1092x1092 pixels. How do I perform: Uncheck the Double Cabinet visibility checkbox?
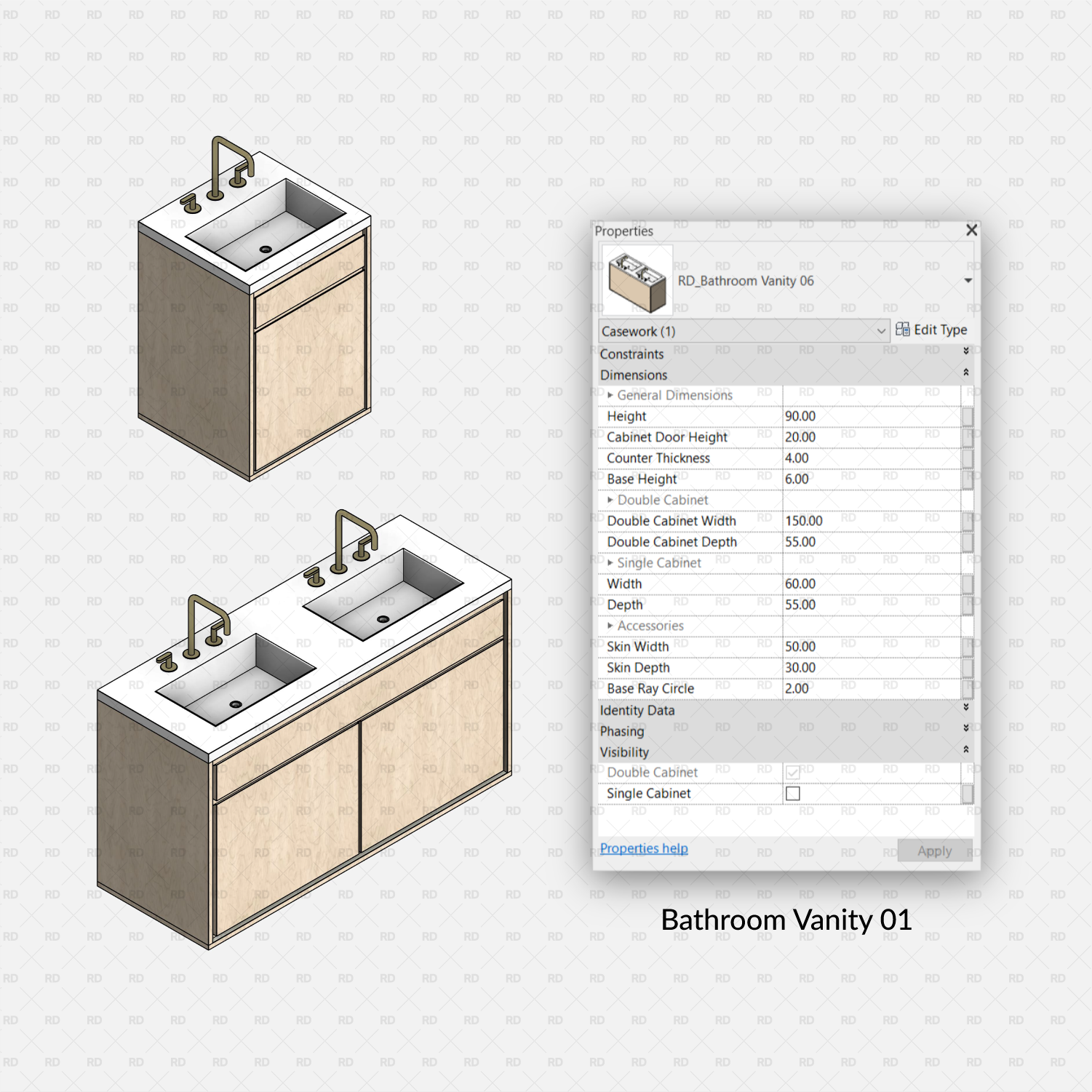[792, 772]
